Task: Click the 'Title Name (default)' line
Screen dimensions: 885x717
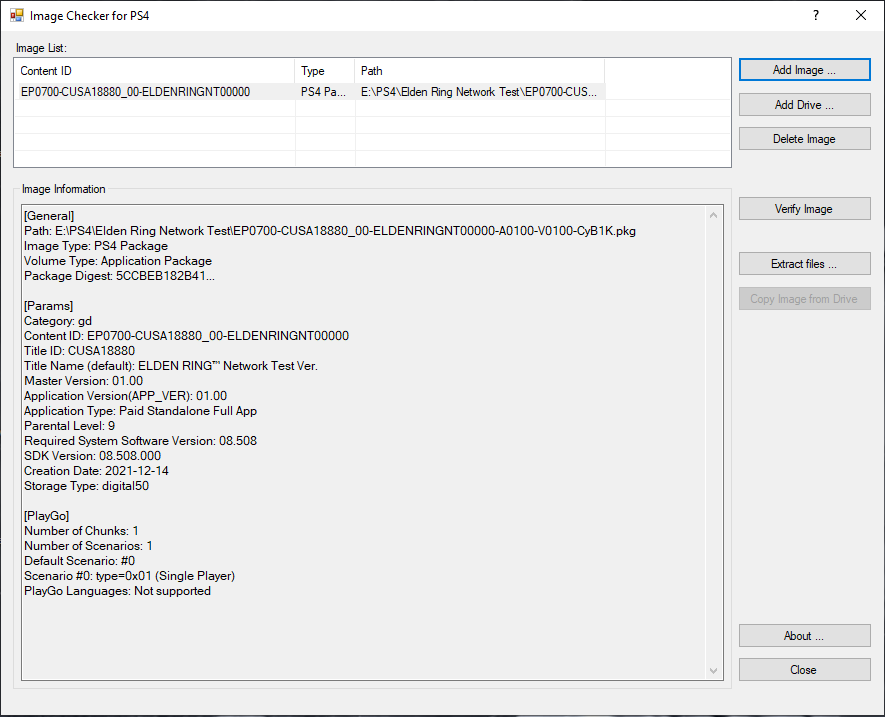Action: click(171, 366)
